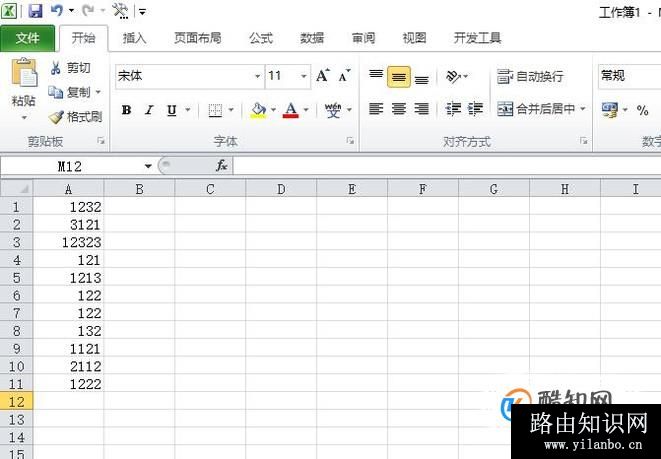Expand underline style dropdown arrow
The height and width of the screenshot is (459, 661).
[x=188, y=110]
